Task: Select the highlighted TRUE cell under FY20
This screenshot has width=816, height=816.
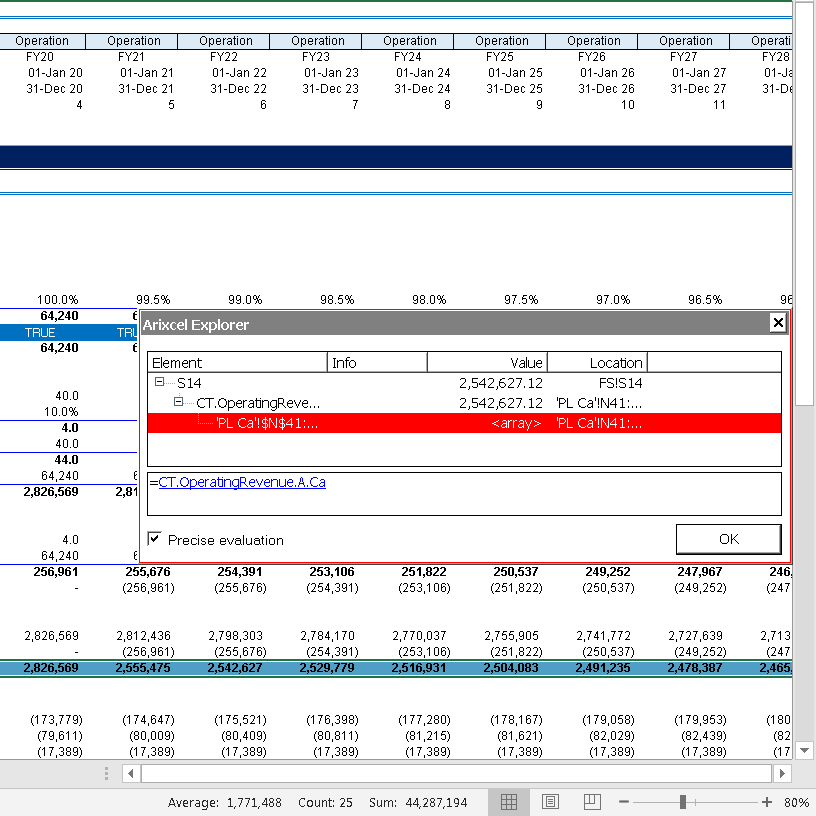Action: [x=41, y=332]
